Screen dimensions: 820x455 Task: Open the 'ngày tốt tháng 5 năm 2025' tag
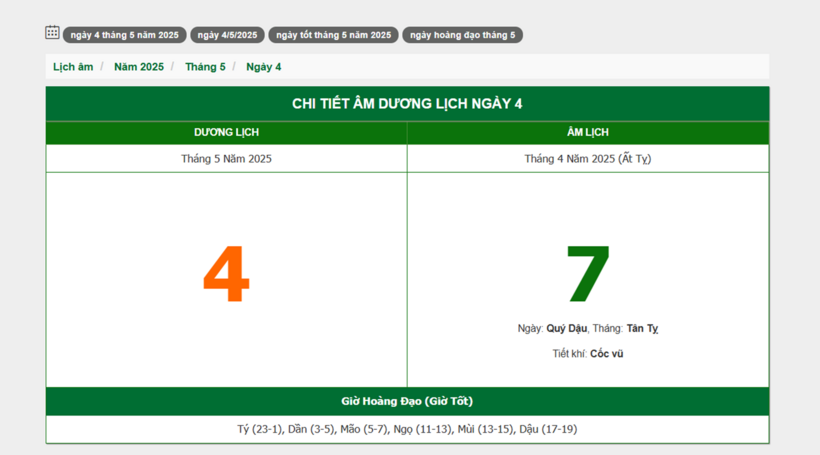coord(333,35)
